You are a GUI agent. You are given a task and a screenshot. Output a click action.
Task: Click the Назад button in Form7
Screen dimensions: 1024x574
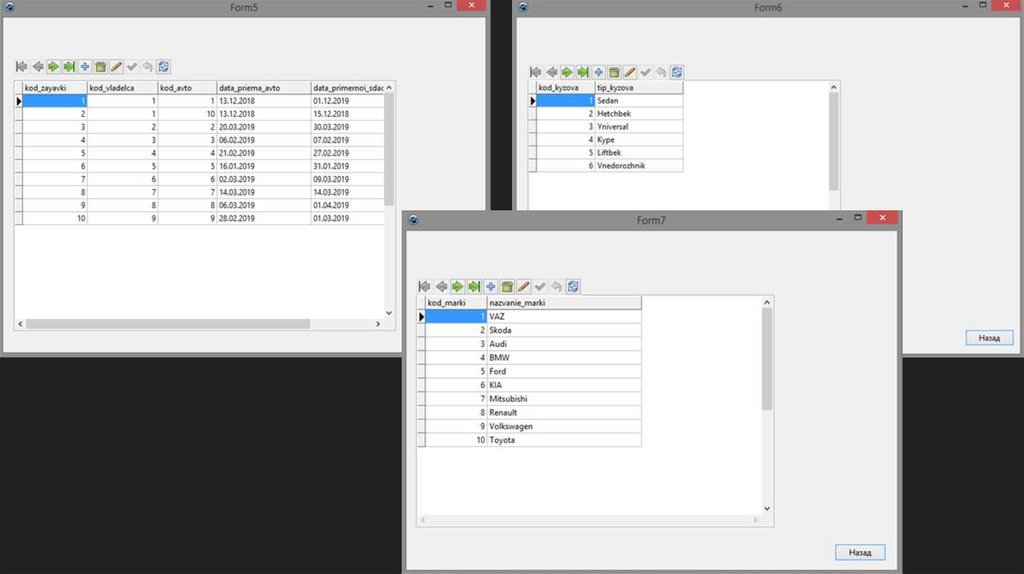(x=860, y=552)
